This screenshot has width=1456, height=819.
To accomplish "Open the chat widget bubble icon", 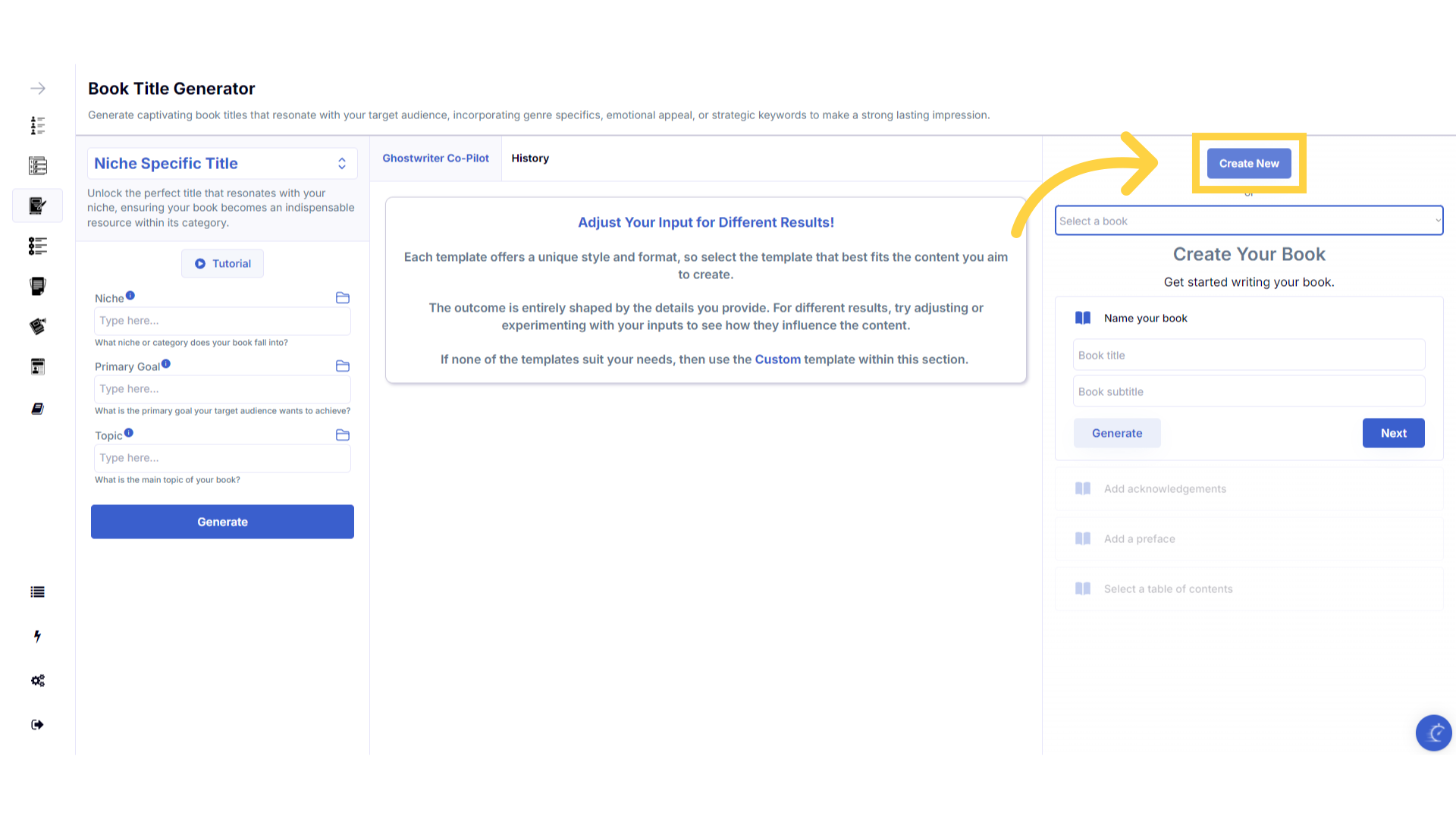I will [x=1433, y=733].
